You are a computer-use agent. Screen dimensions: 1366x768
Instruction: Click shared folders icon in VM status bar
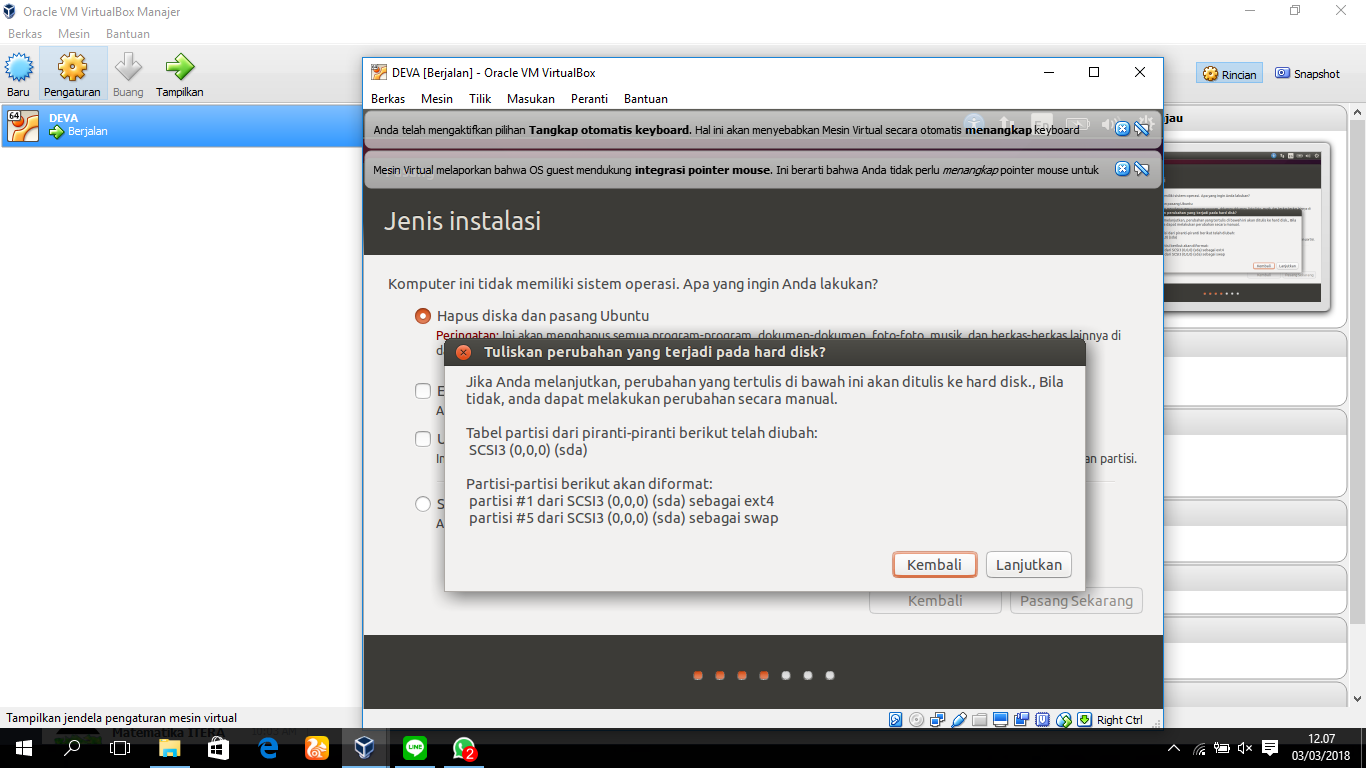click(980, 720)
